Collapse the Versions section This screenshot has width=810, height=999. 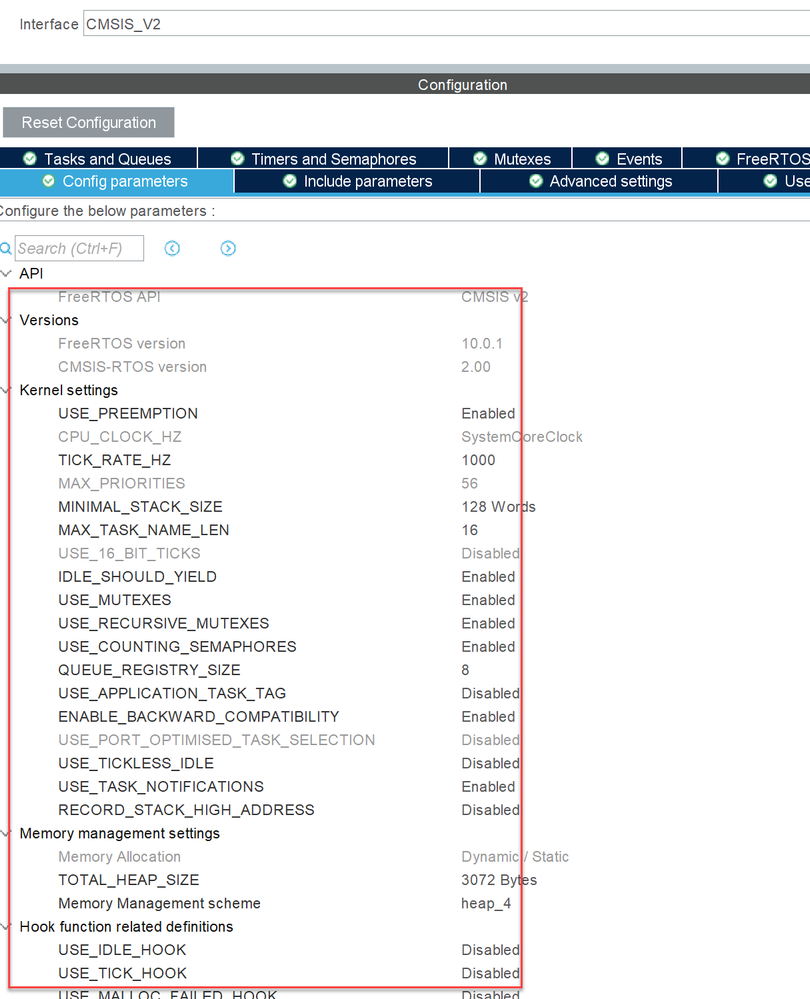[x=6, y=320]
